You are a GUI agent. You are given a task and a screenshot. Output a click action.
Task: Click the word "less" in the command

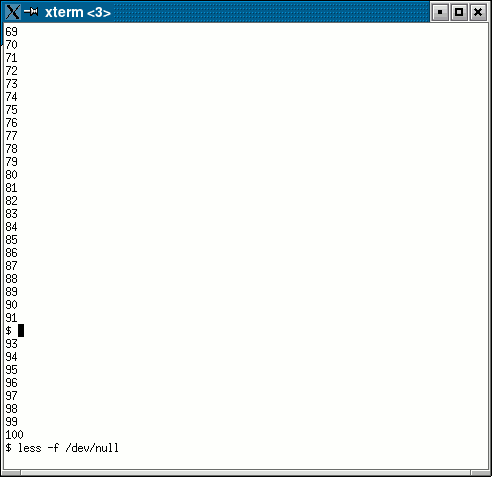[x=30, y=448]
